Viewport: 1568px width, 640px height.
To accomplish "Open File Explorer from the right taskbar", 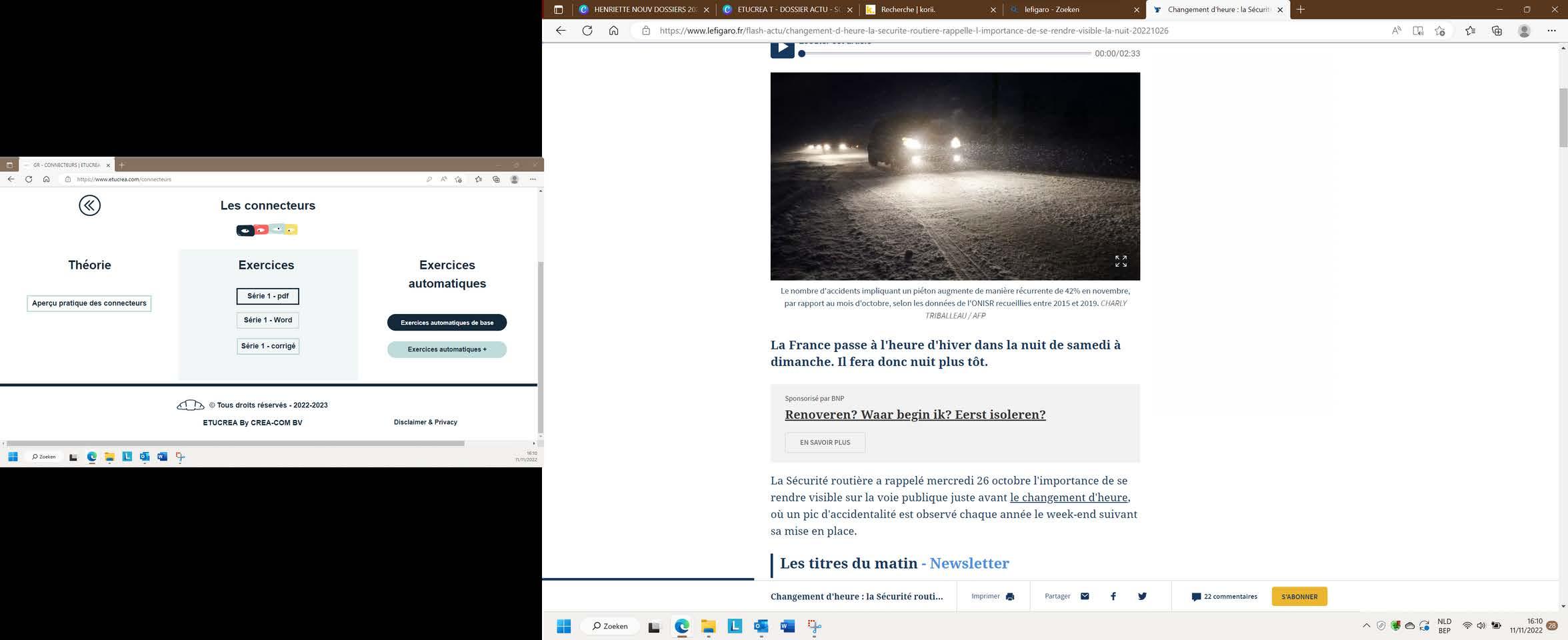I will tap(708, 627).
